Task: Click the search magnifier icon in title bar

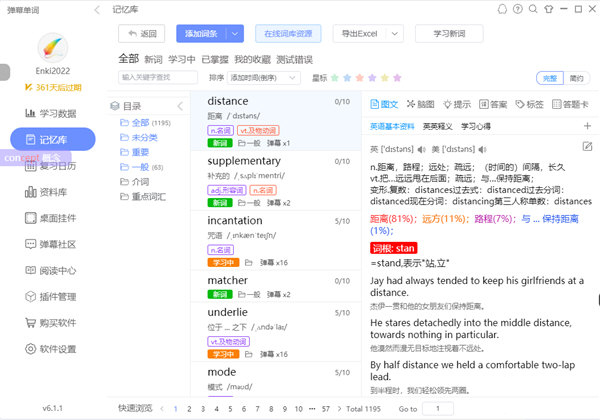Action: click(533, 9)
